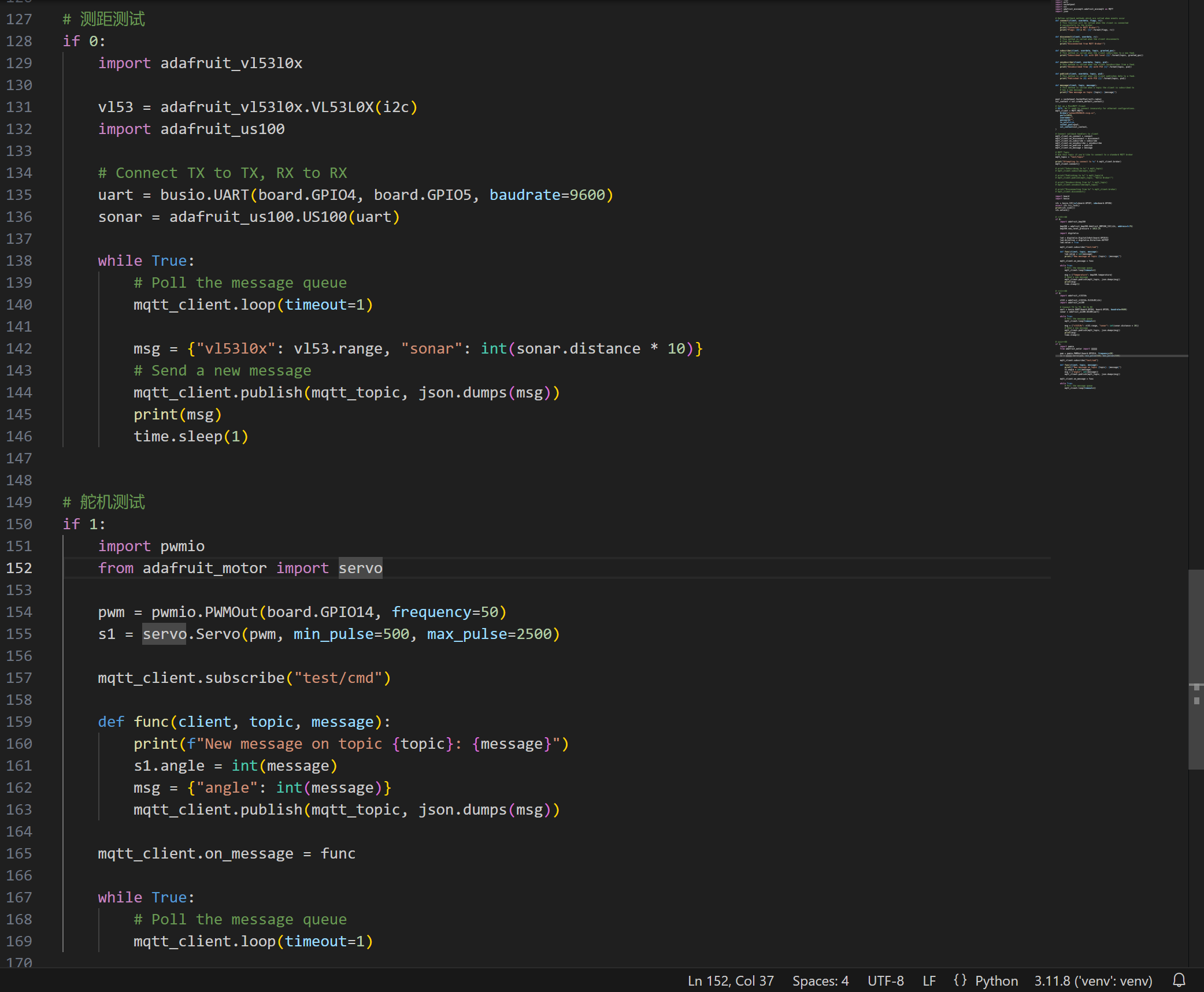
Task: Click '# Poll the message queue' on line 139
Action: pos(240,283)
